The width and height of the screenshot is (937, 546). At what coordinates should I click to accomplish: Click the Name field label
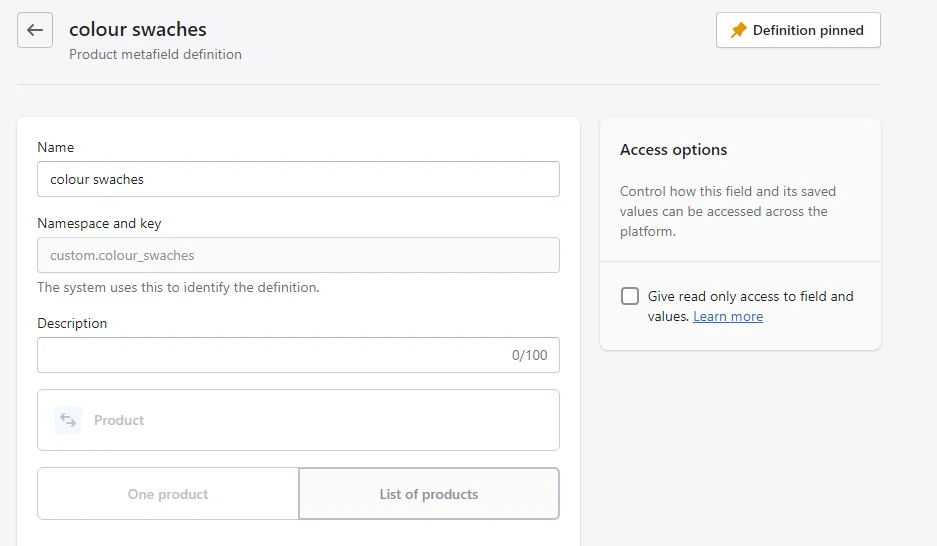click(x=56, y=147)
